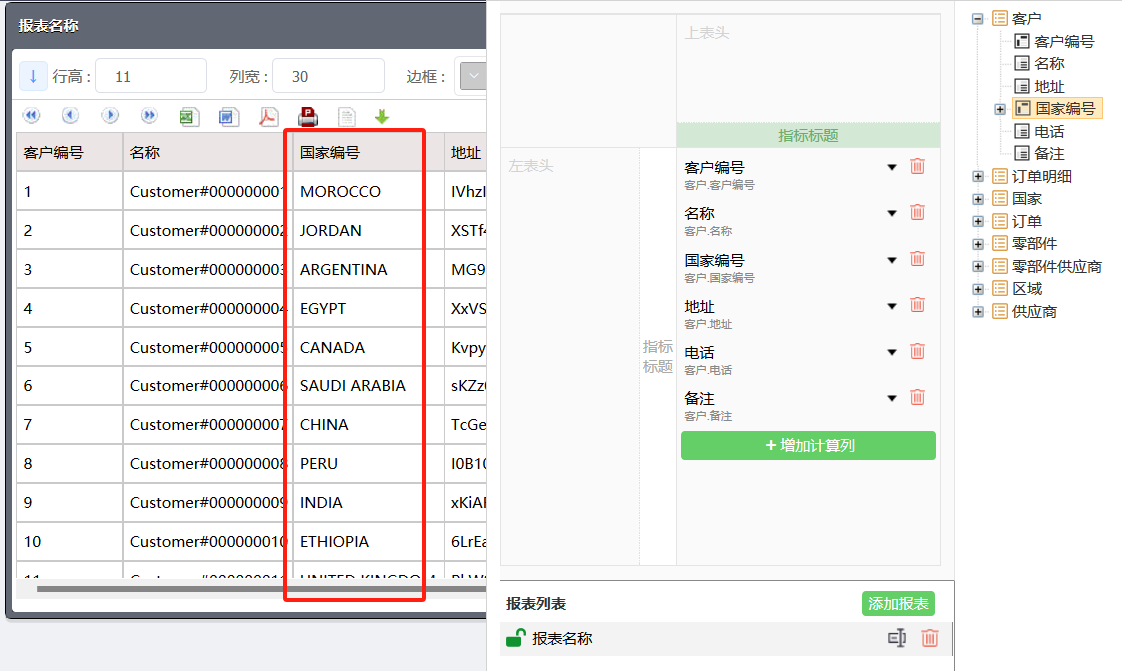Go to the previous report page
Screen dimensions: 1122x671
coord(70,115)
